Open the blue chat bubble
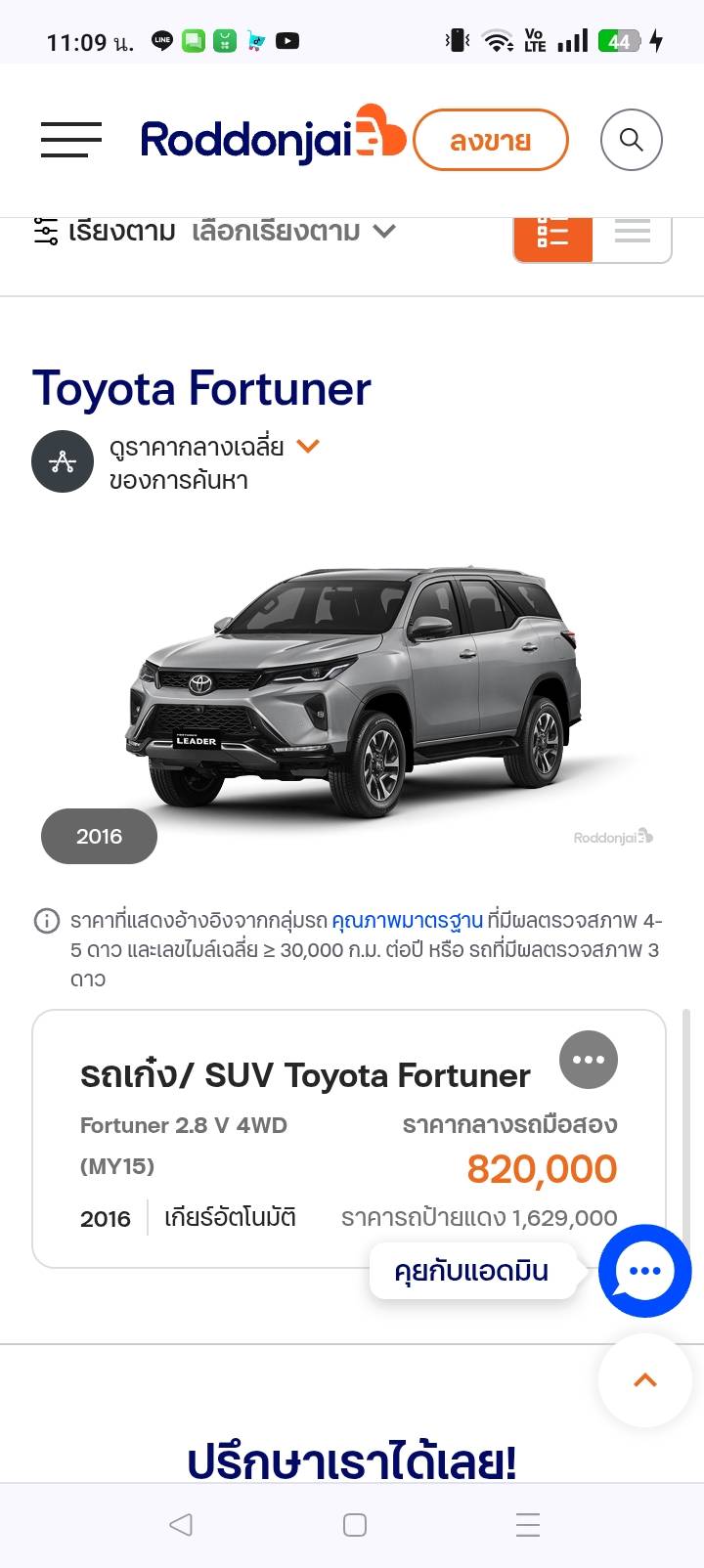704x1568 pixels. pyautogui.click(x=645, y=1271)
